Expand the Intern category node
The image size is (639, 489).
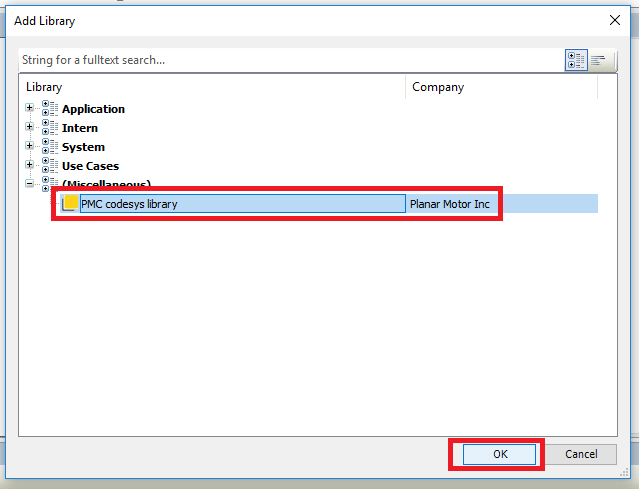point(30,127)
